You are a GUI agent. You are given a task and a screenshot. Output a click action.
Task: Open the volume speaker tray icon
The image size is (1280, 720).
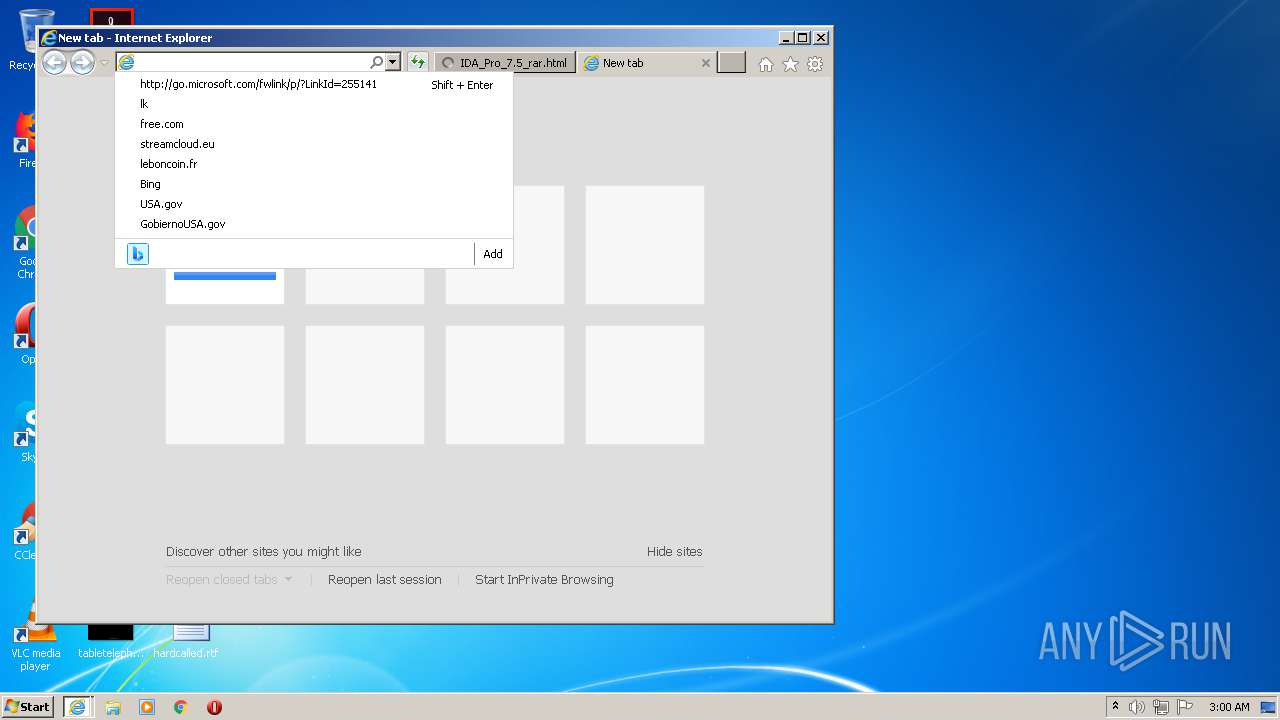point(1136,707)
